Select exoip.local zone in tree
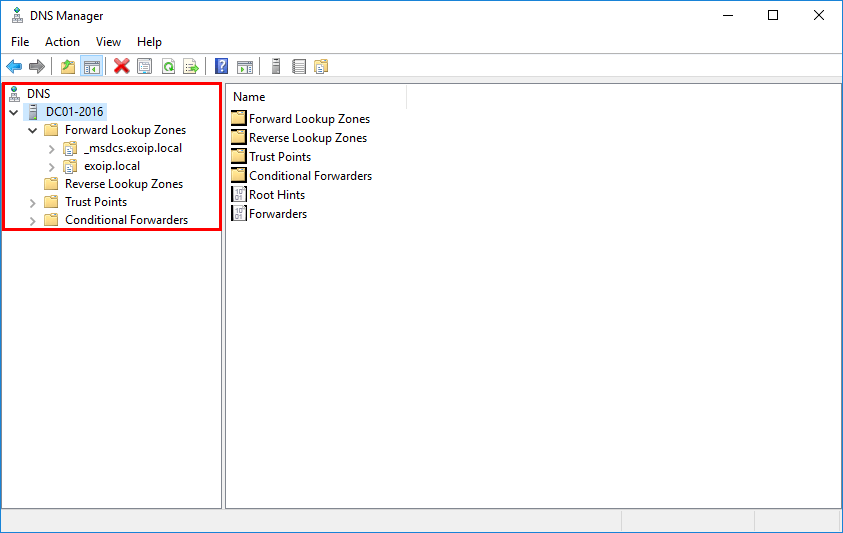The height and width of the screenshot is (533, 843). (x=112, y=166)
